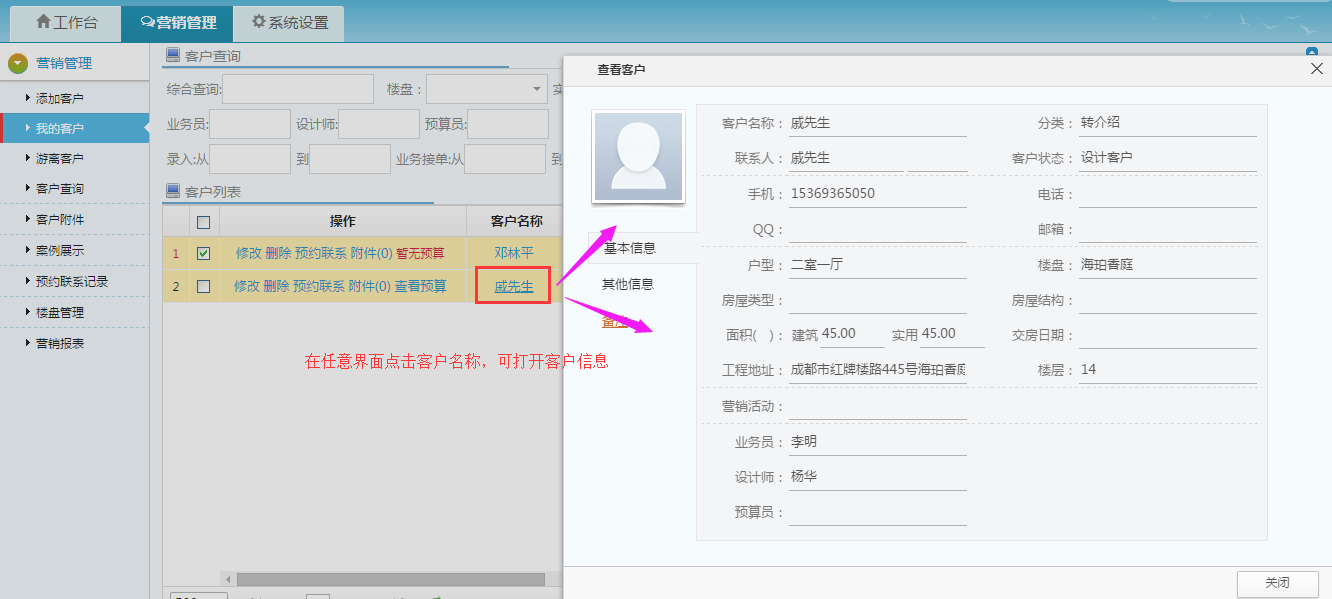Click left arrow of horizontal scrollbar
Screen dimensions: 1332x599
(x=228, y=579)
